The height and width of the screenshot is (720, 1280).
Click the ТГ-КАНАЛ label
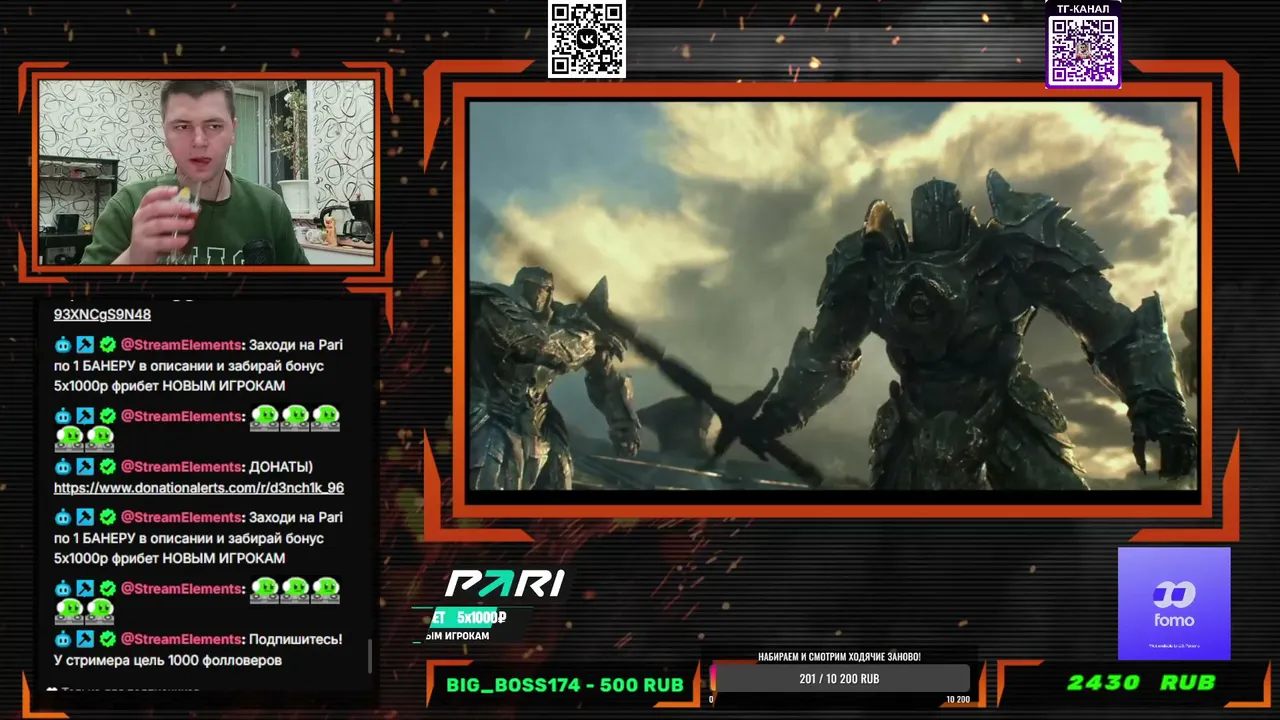[1083, 9]
